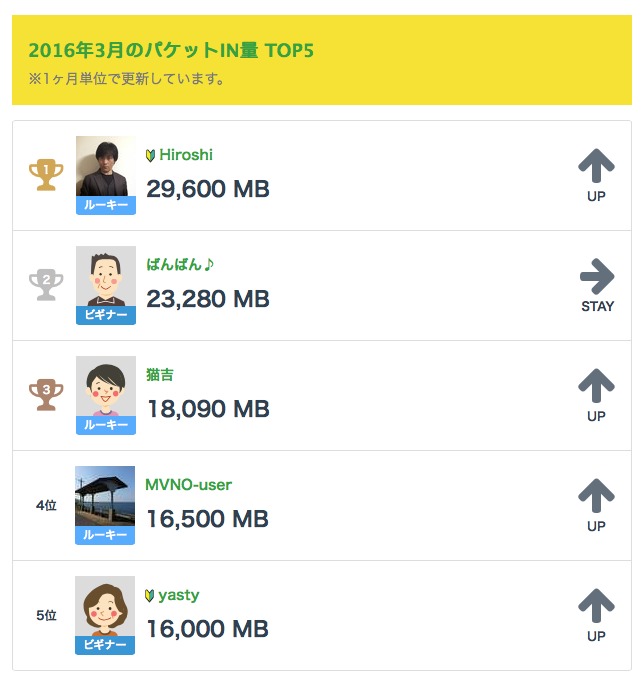Click the gold first-place trophy icon
Image resolution: width=643 pixels, height=687 pixels.
[46, 175]
